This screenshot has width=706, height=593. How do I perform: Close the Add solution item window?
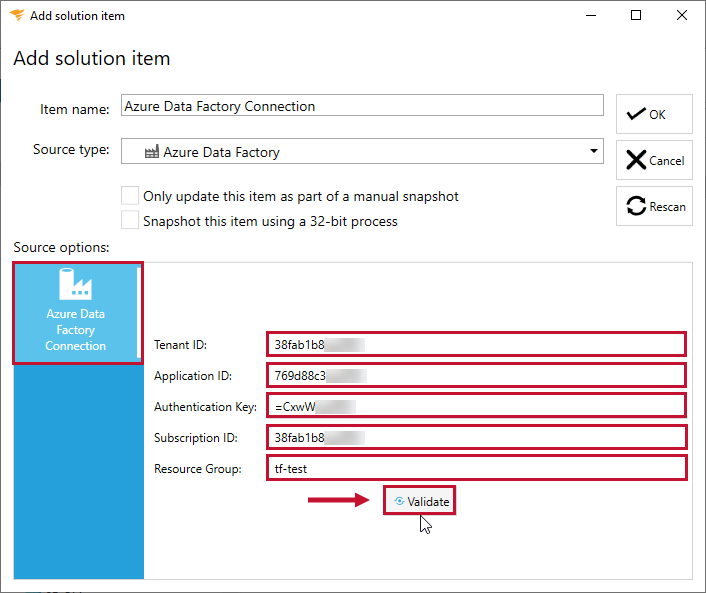coord(682,15)
